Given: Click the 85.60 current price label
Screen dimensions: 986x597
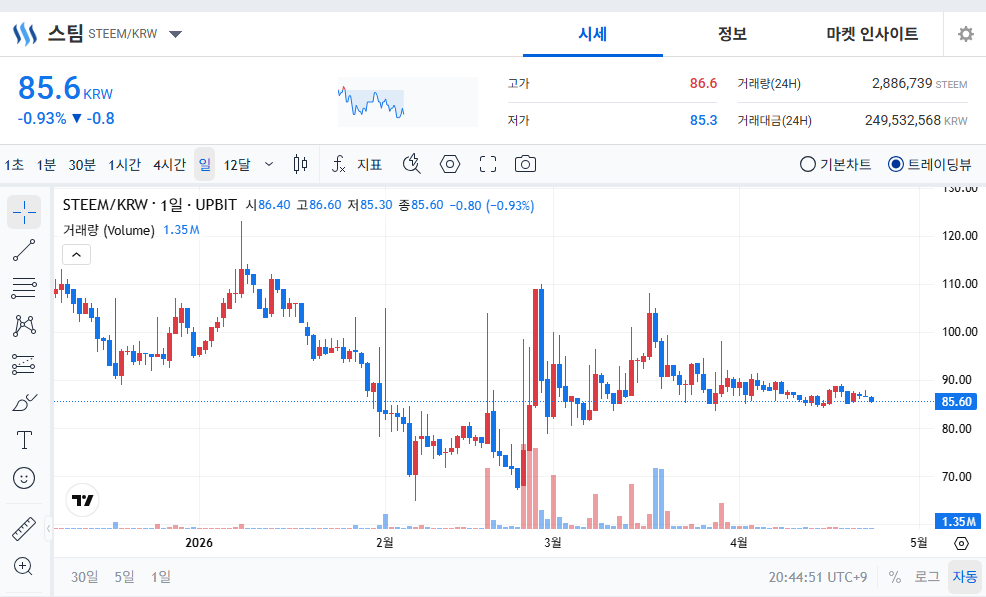Looking at the screenshot, I should pyautogui.click(x=956, y=401).
